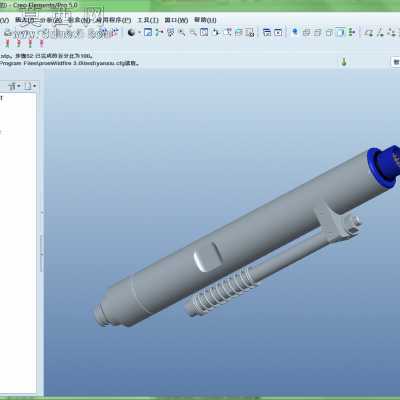Open the saved view list icon
The width and height of the screenshot is (400, 400).
point(227,32)
